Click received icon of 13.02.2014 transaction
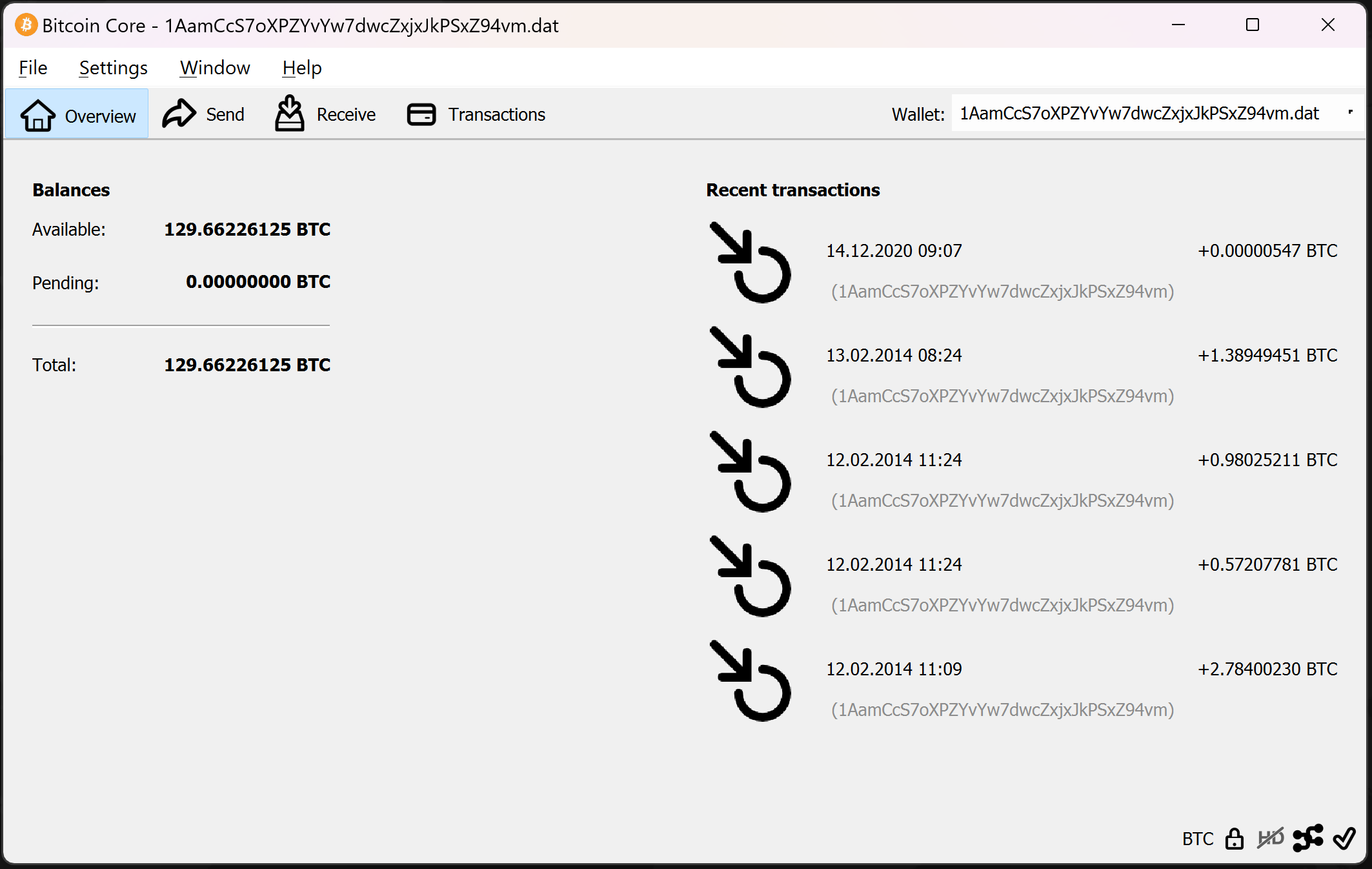Screen dimensions: 1372x869 751,367
